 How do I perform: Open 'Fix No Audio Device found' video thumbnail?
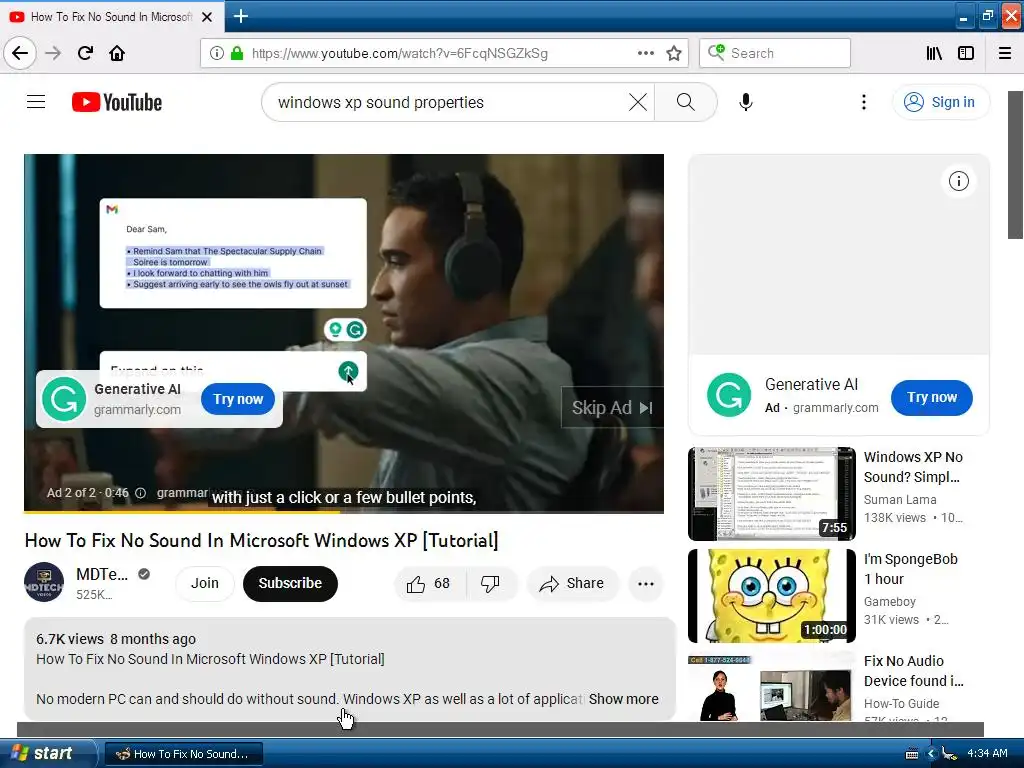tap(771, 687)
